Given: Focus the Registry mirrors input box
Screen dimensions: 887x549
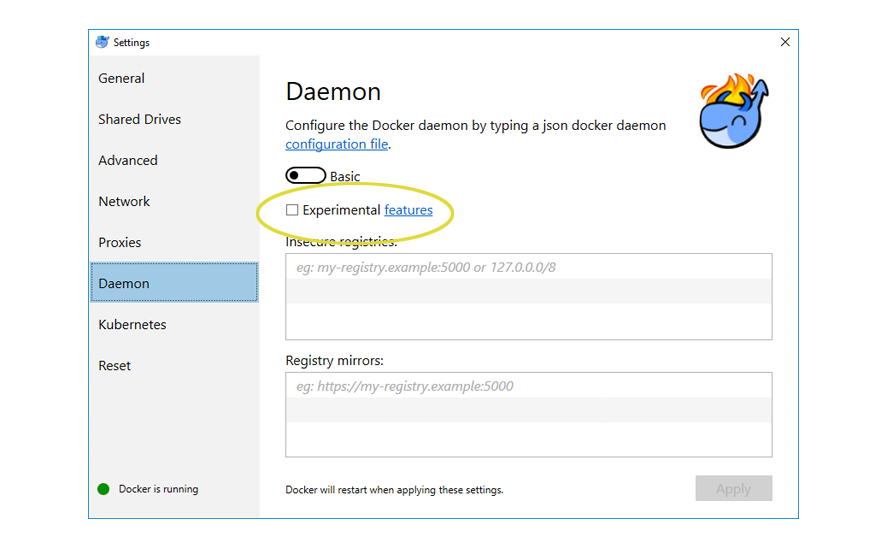Looking at the screenshot, I should (529, 414).
